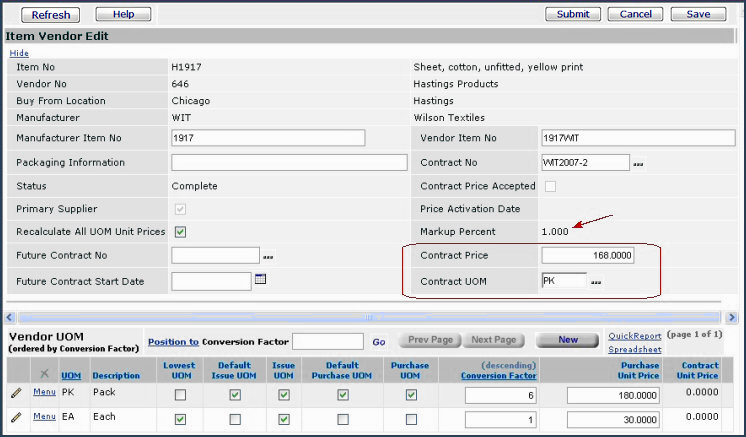Click in the Contract Price field
746x437 pixels.
click(587, 256)
